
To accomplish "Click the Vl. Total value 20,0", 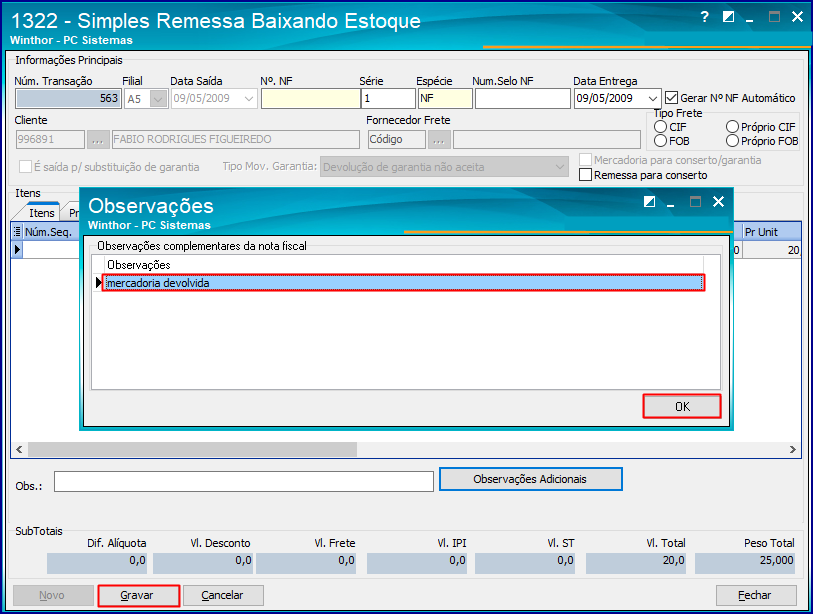I will [636, 561].
